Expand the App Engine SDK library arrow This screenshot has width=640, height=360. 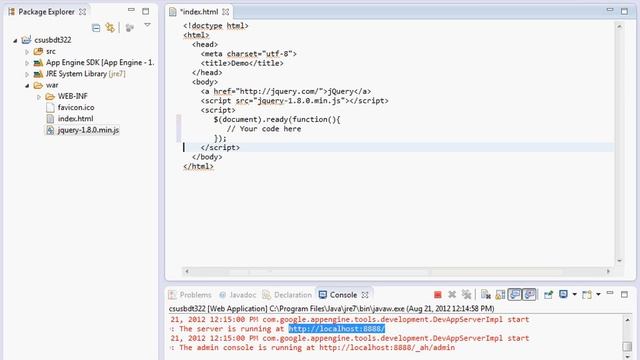click(27, 63)
